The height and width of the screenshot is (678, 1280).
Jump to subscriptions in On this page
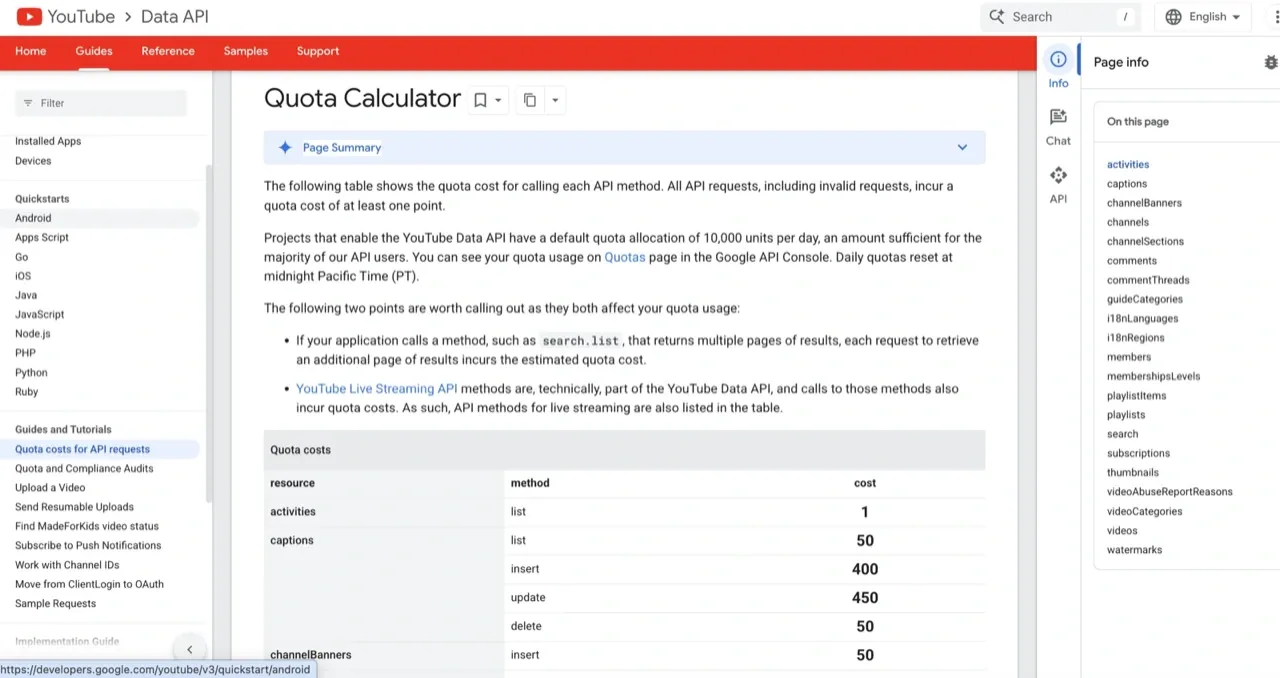click(x=1138, y=453)
